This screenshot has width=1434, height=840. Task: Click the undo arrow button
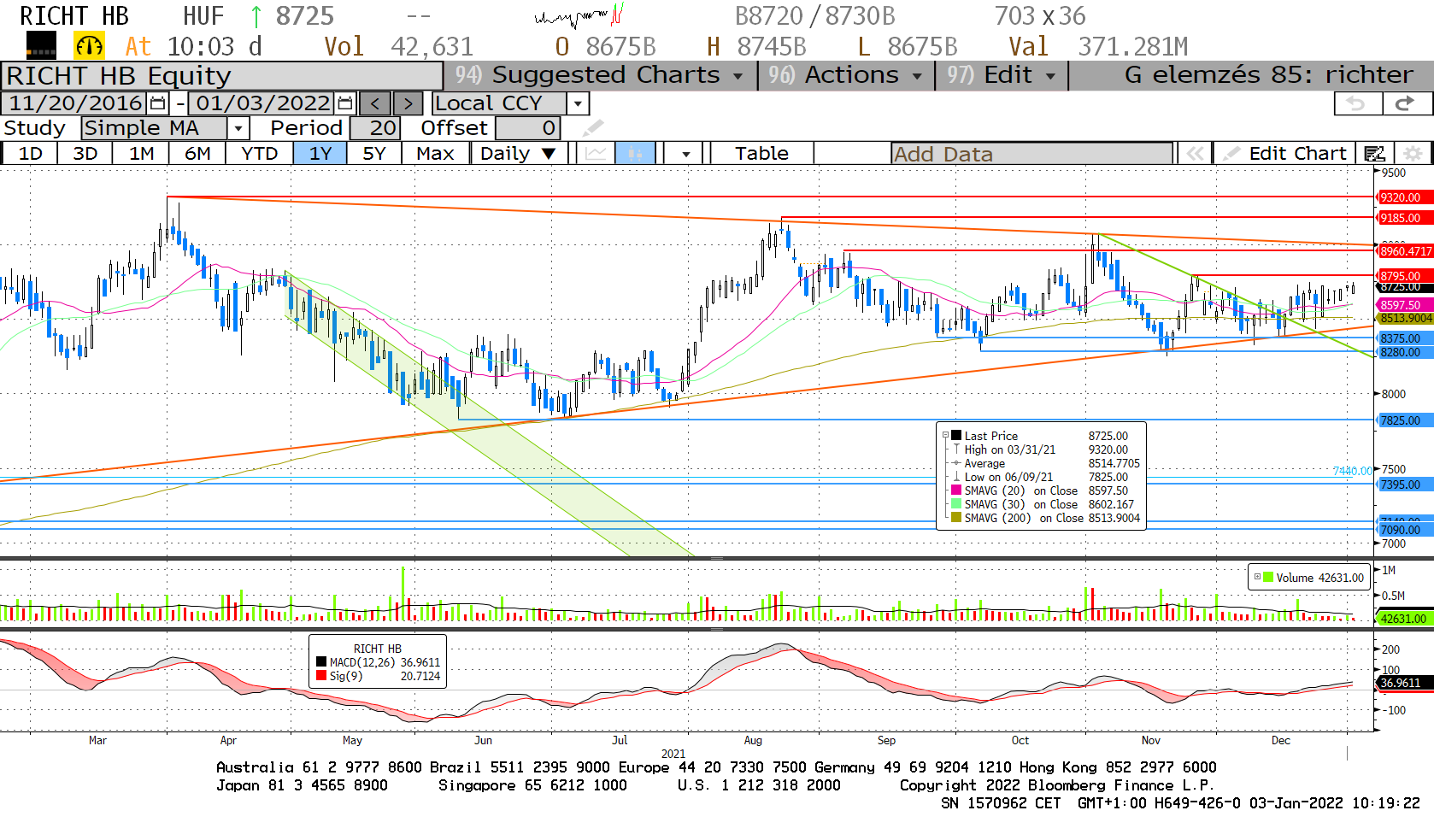tap(1357, 103)
